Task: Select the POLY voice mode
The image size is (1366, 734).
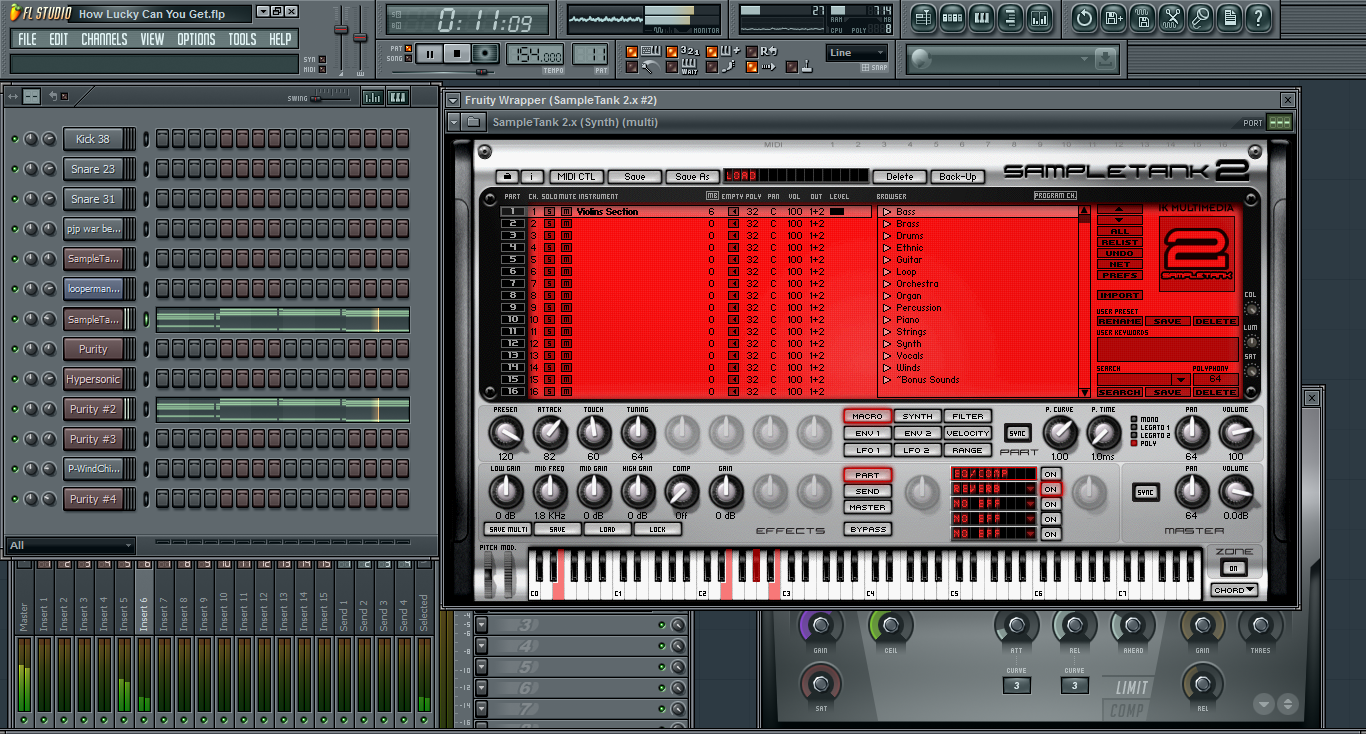Action: tap(1133, 443)
